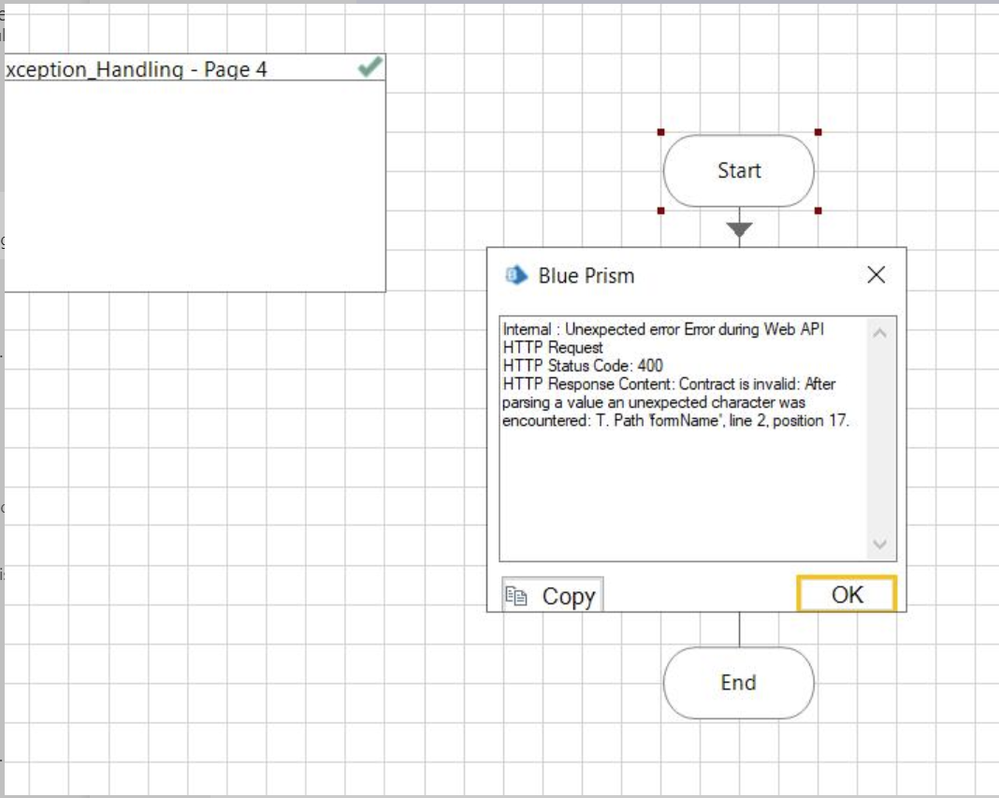
Task: Click the scroll down arrow in the error box
Action: click(880, 544)
